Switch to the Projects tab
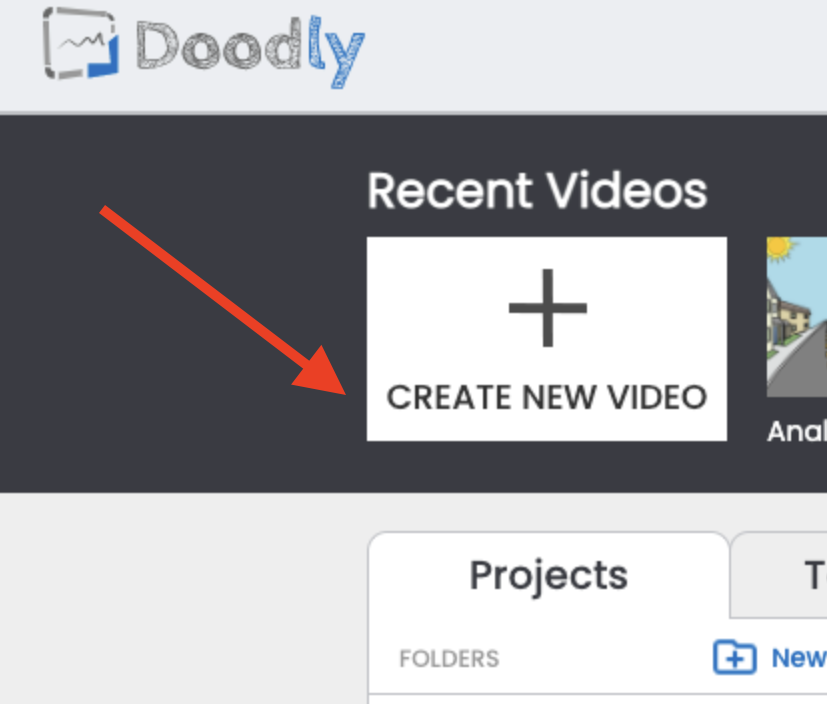The height and width of the screenshot is (704, 827). coord(549,575)
